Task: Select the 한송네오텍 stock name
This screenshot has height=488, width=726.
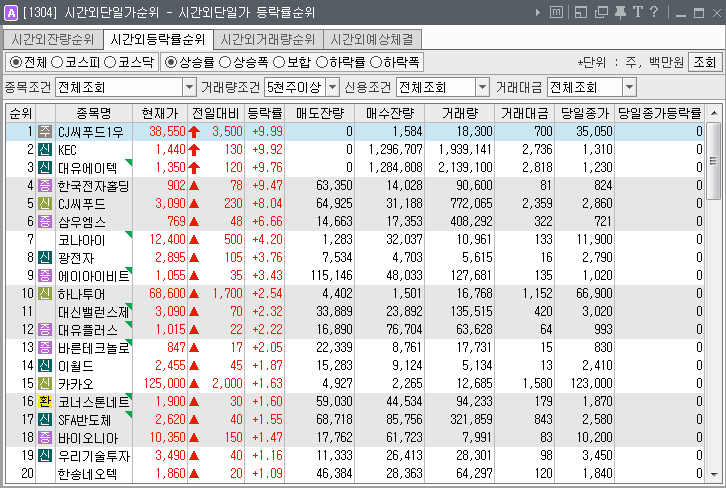Action: [x=87, y=474]
